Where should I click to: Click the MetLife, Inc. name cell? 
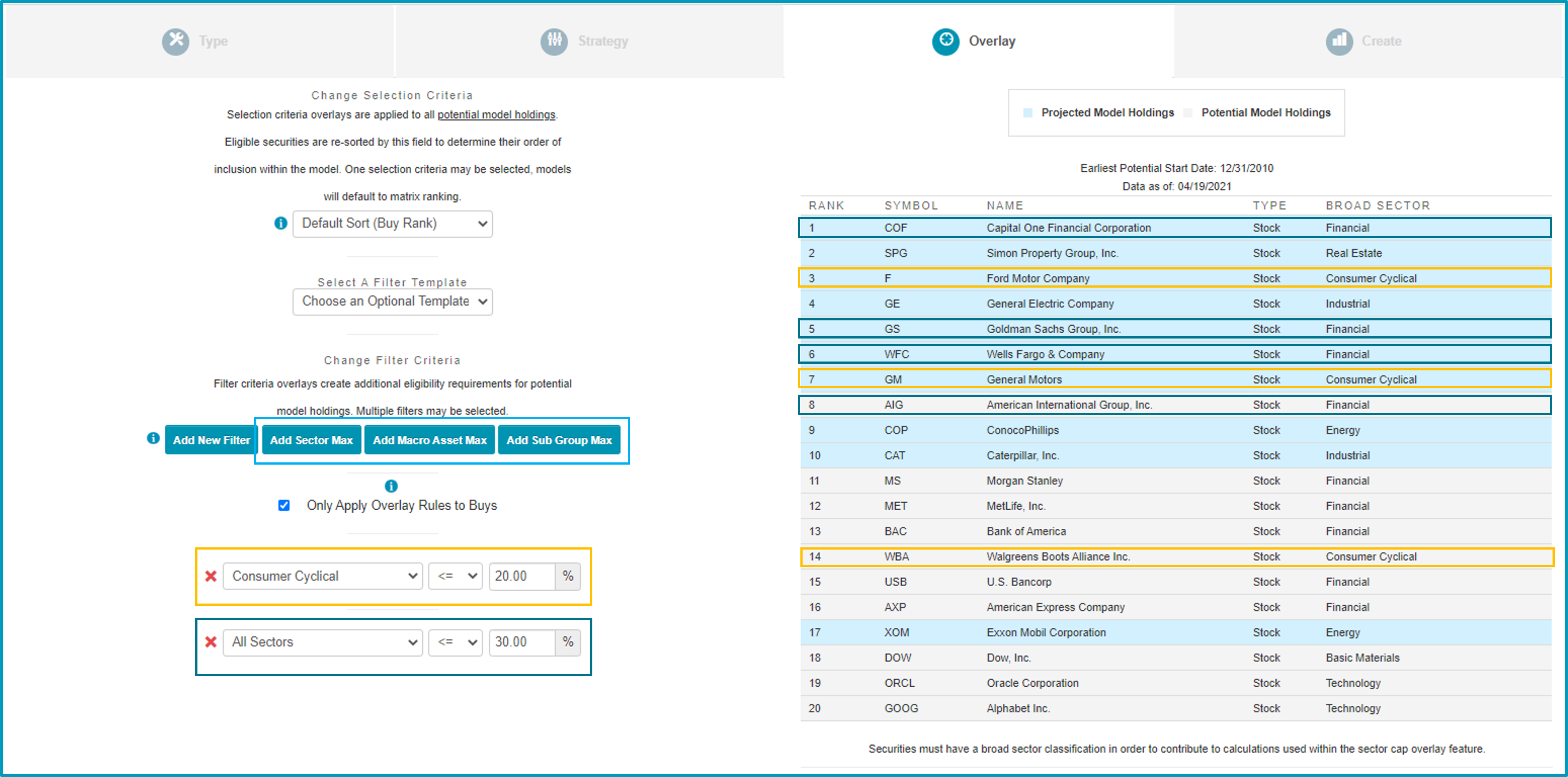(1016, 506)
